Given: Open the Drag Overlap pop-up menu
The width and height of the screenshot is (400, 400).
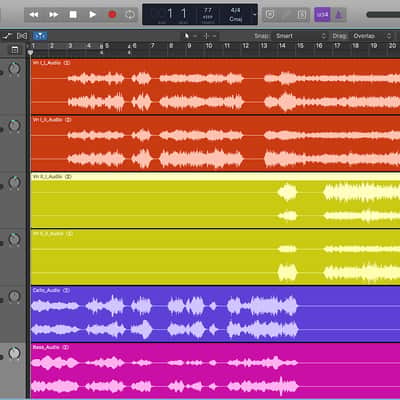Looking at the screenshot, I should 371,36.
